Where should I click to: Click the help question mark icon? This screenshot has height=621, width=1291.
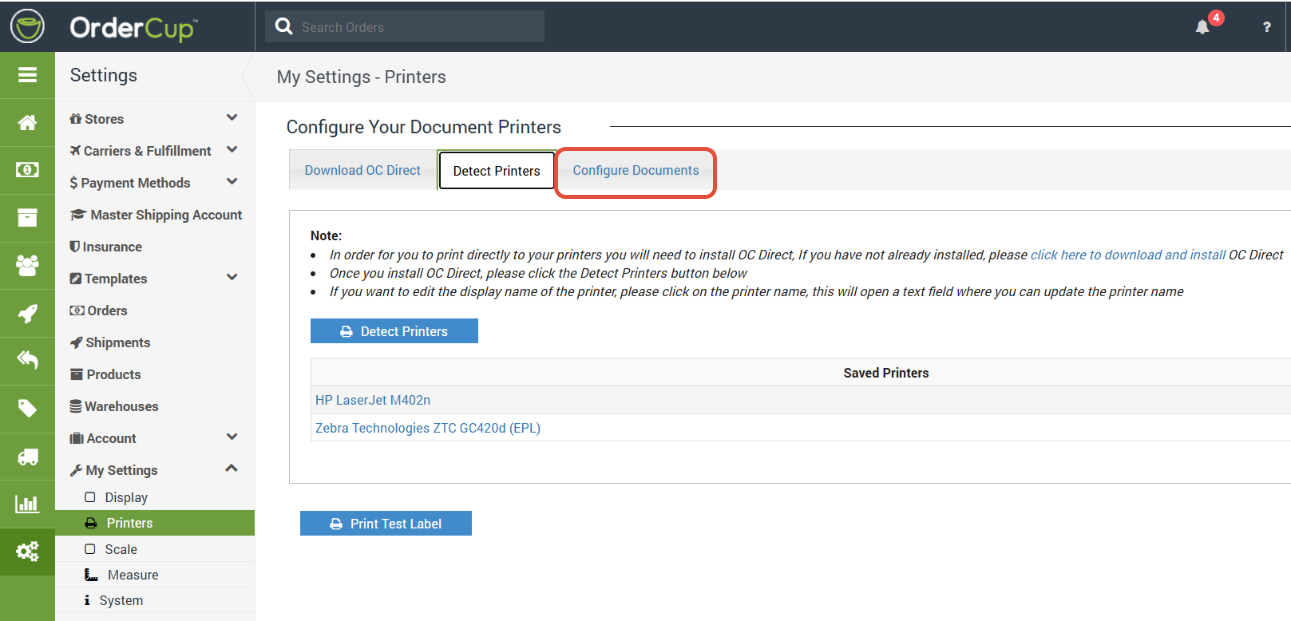(1267, 27)
